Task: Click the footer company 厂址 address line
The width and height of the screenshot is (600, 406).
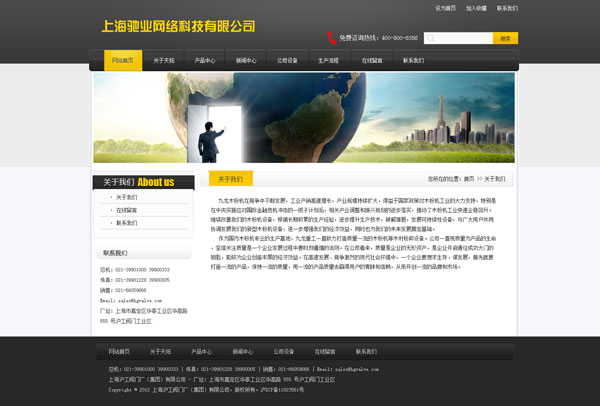Action: point(222,380)
